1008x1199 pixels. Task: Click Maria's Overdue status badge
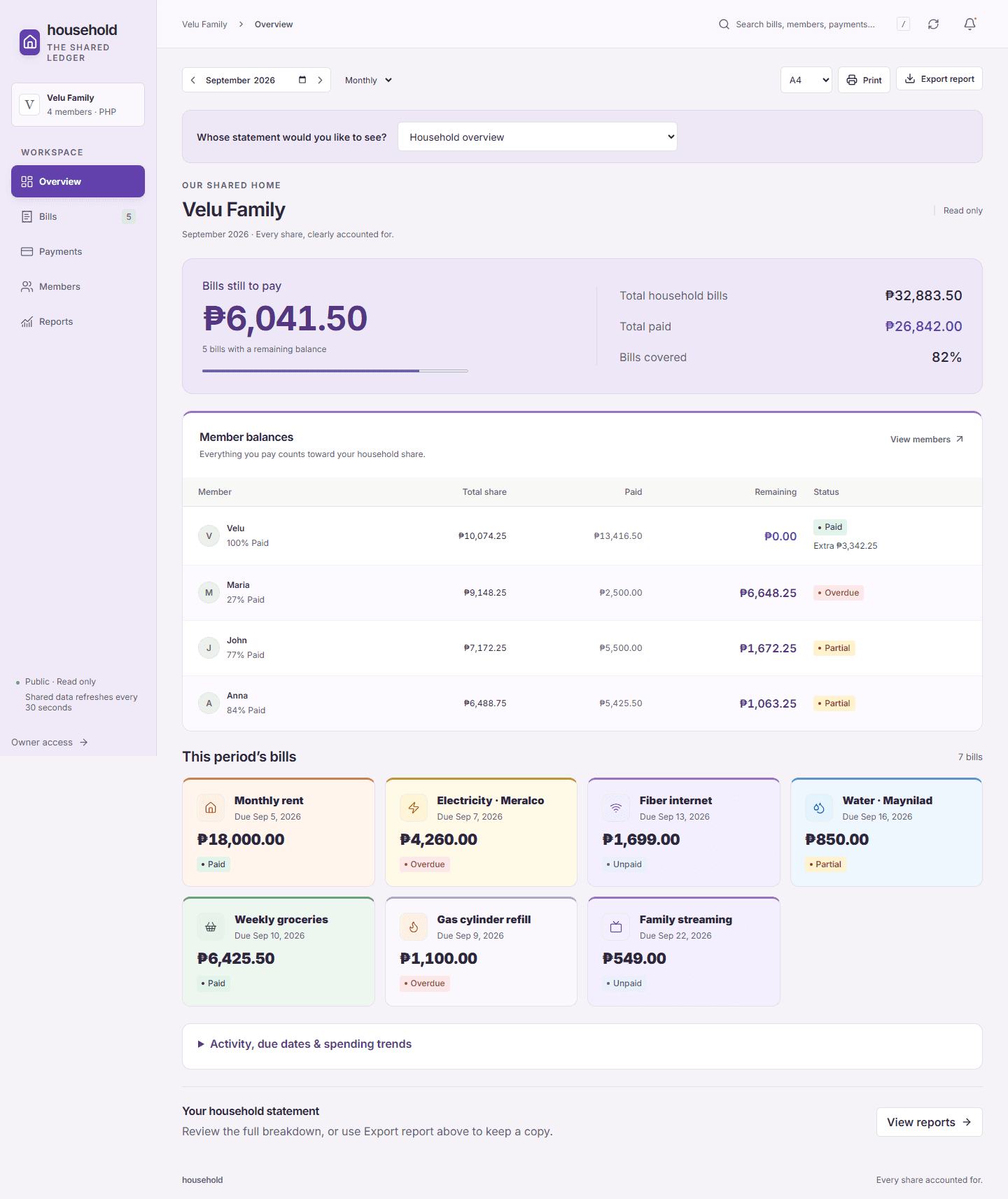pos(839,593)
